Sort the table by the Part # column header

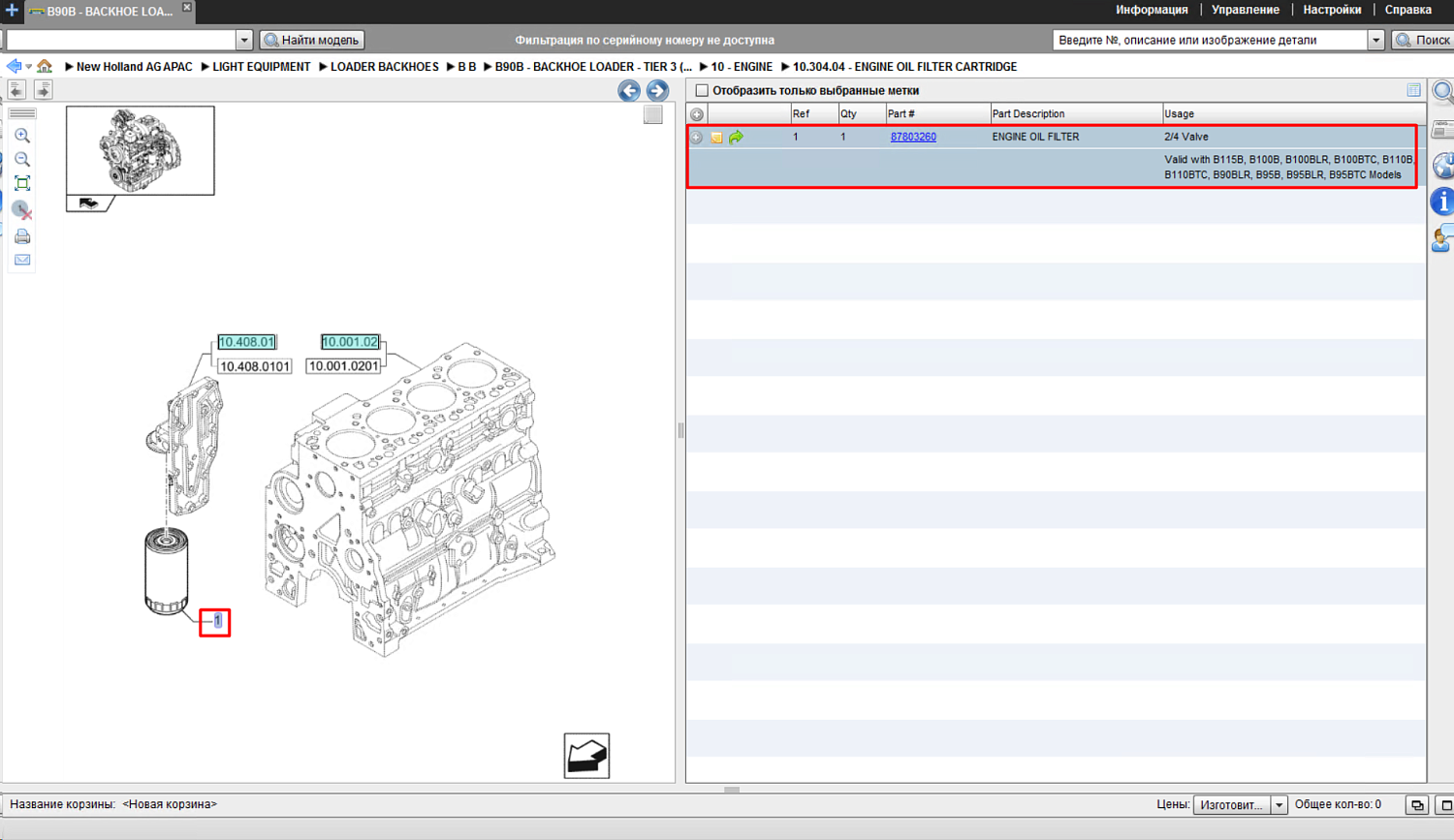click(x=937, y=114)
